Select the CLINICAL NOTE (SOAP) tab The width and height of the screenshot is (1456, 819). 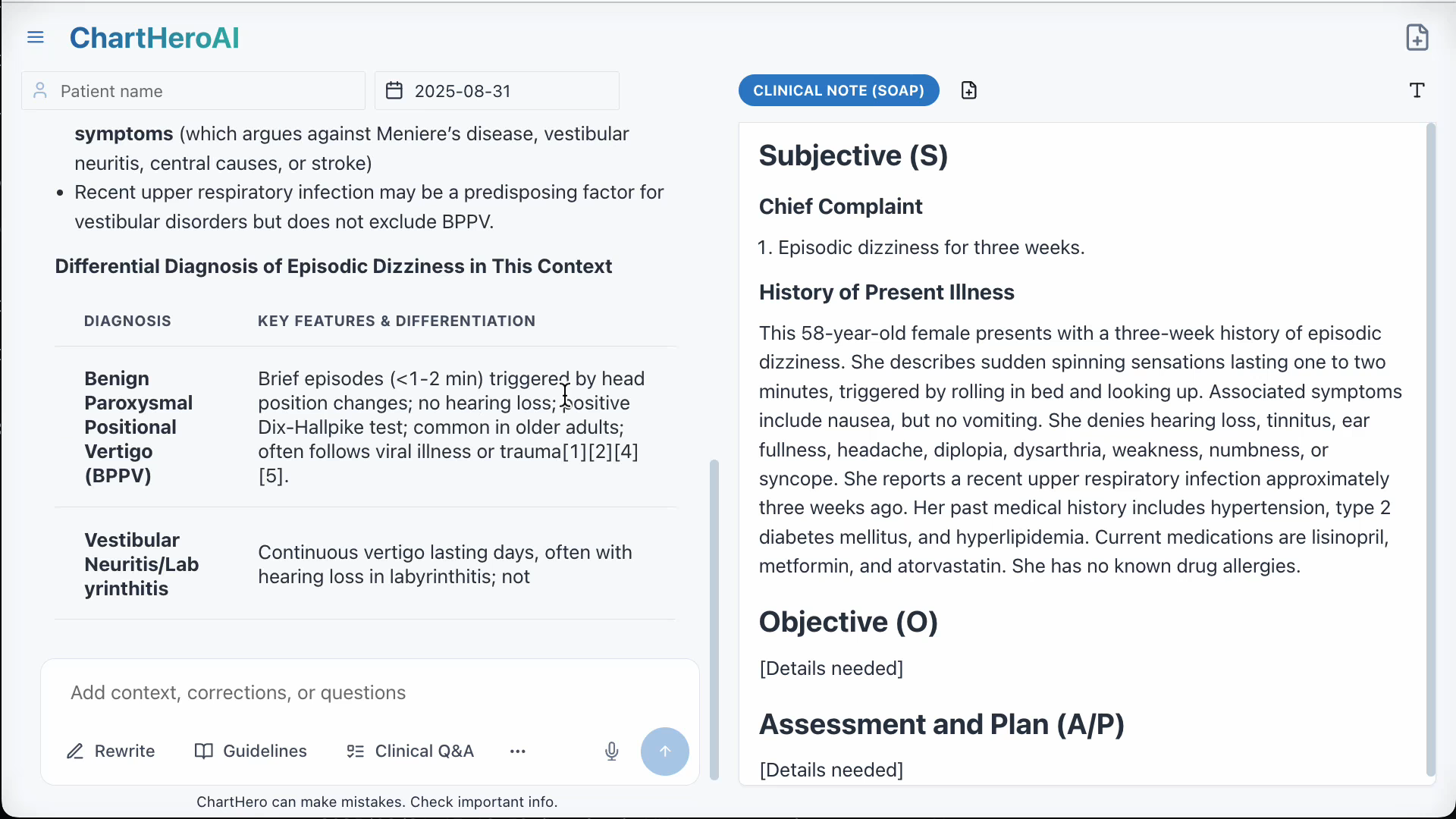tap(838, 90)
